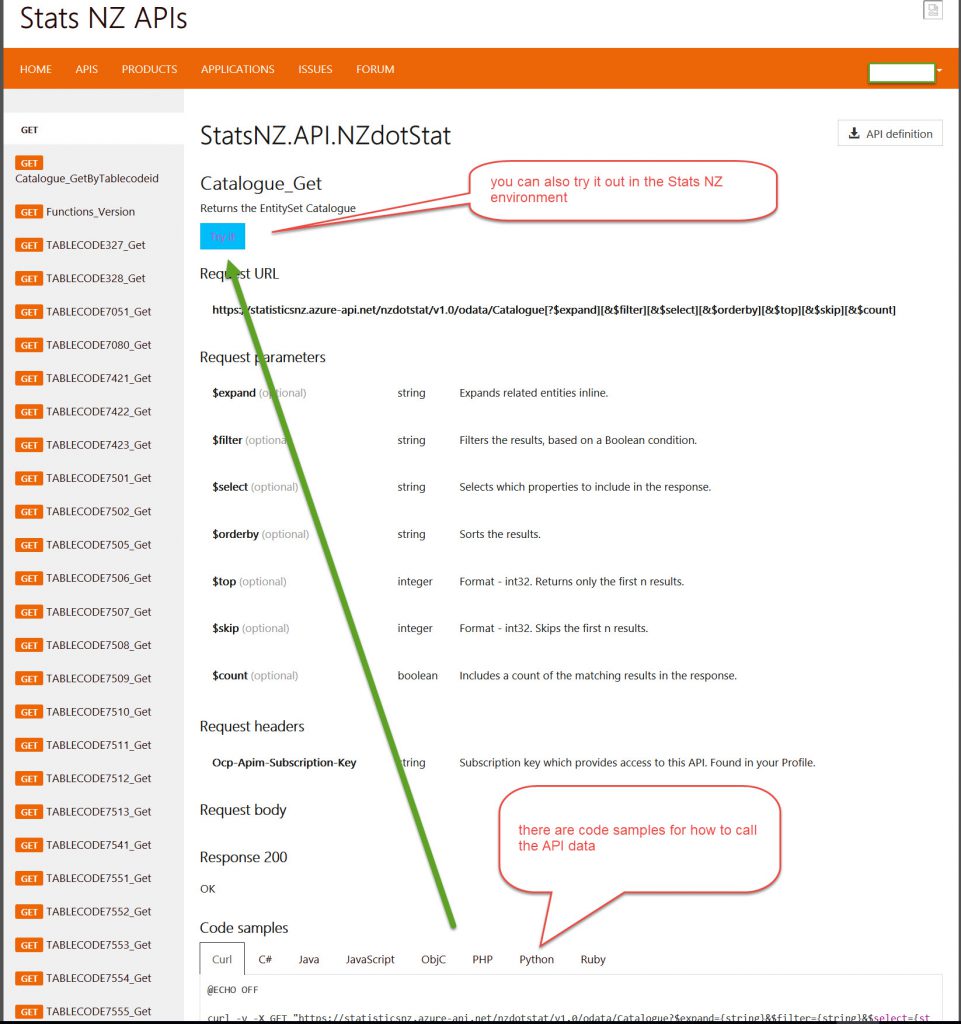Show the JavaScript code sample tab
This screenshot has height=1024, width=961.
pyautogui.click(x=370, y=959)
